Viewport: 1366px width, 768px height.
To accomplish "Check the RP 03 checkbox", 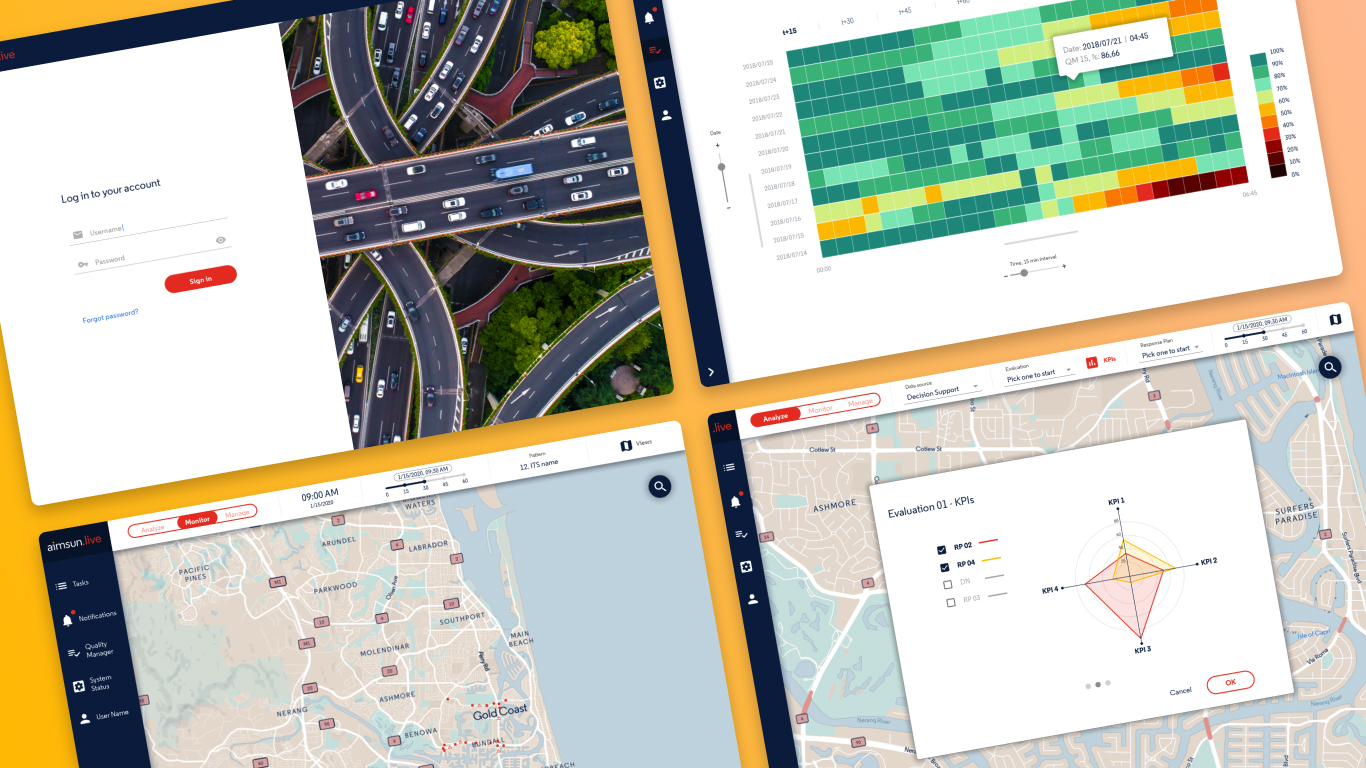I will click(x=951, y=602).
